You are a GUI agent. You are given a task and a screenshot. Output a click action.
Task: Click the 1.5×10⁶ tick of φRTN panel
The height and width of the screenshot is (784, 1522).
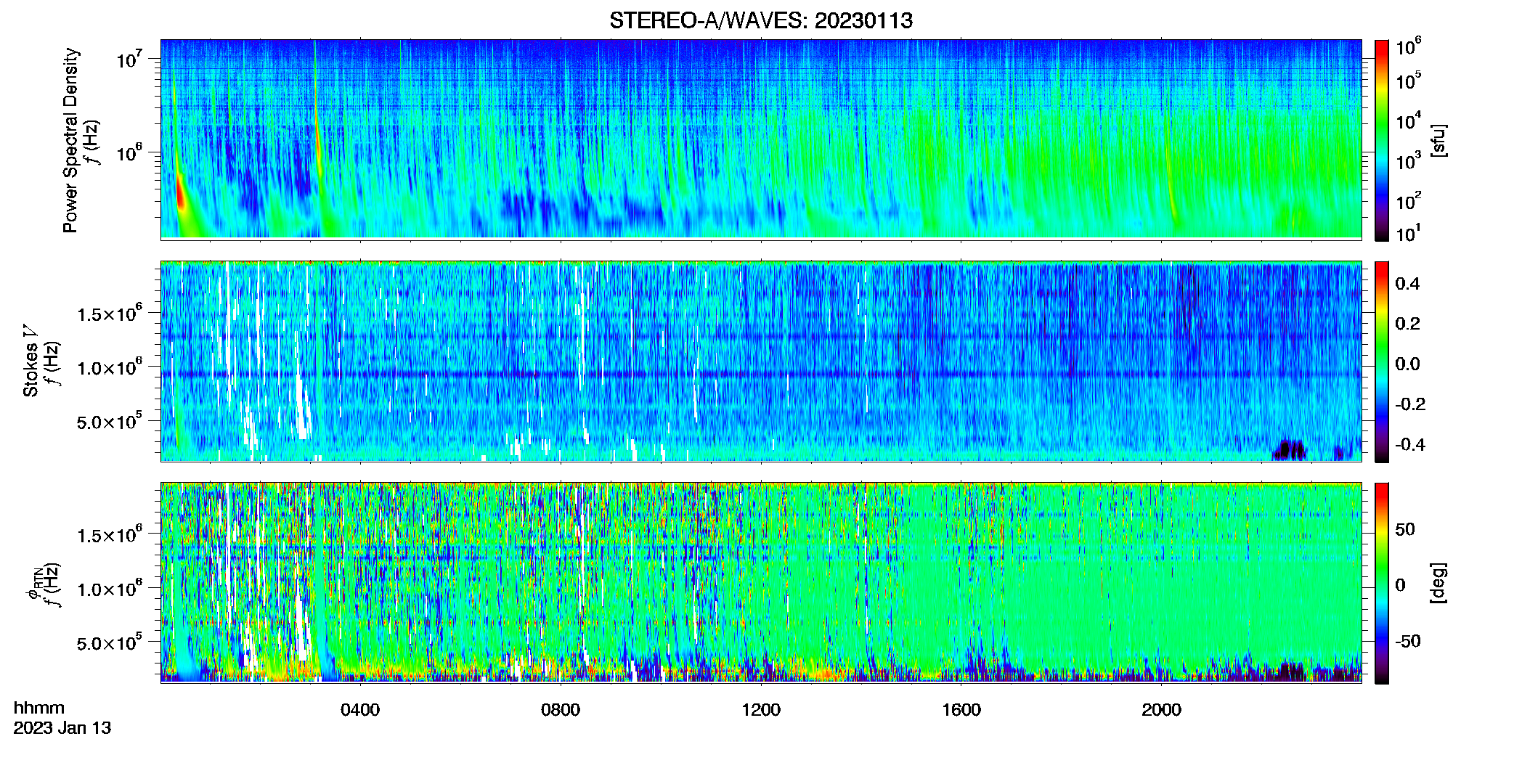point(110,535)
